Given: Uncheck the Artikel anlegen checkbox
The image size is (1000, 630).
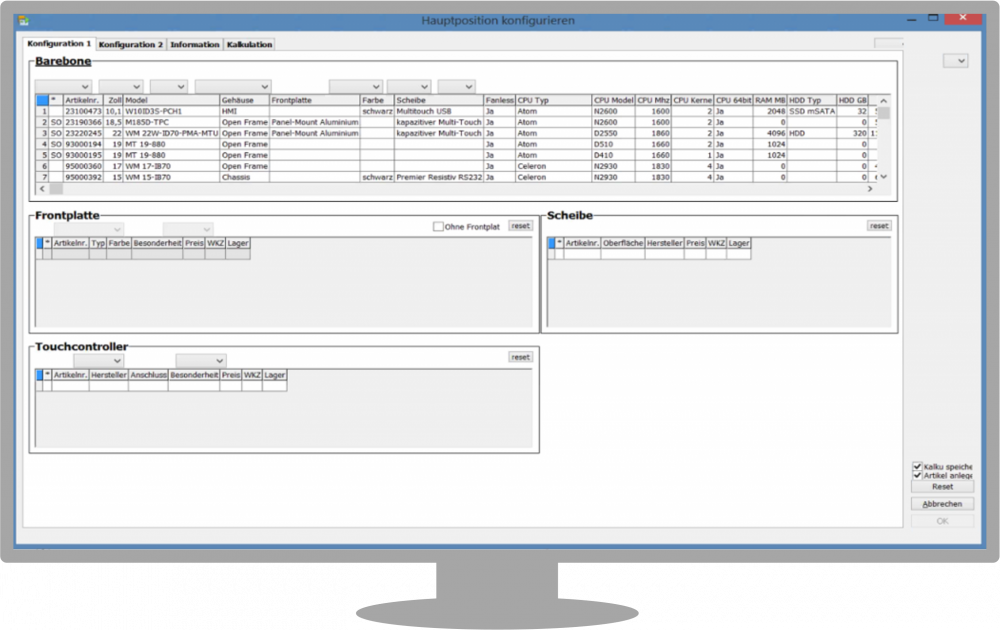Looking at the screenshot, I should (917, 476).
